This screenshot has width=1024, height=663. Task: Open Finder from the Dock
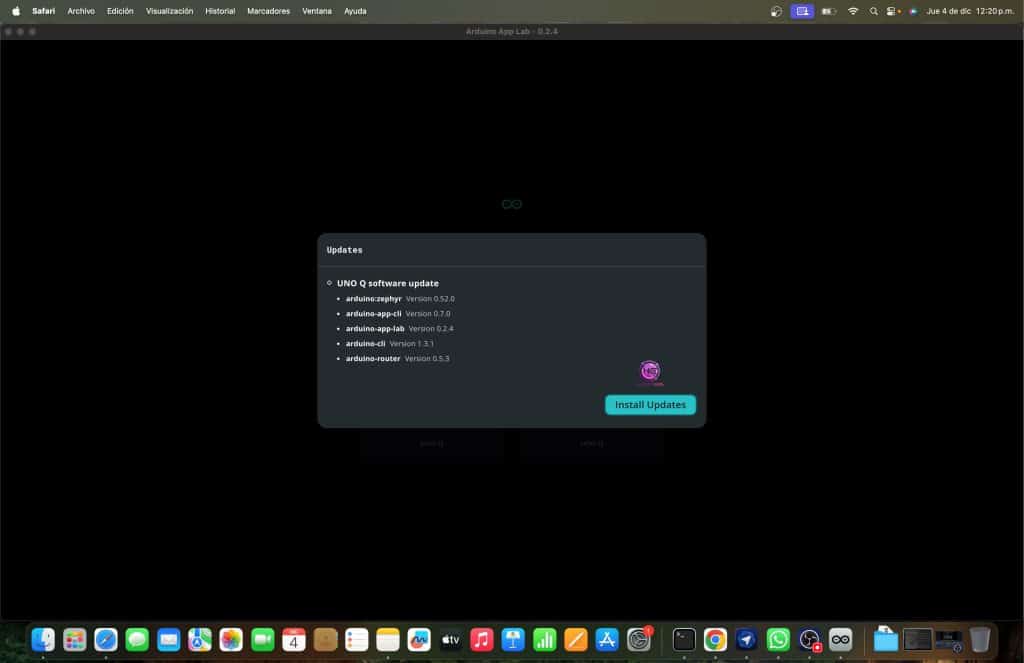click(43, 639)
